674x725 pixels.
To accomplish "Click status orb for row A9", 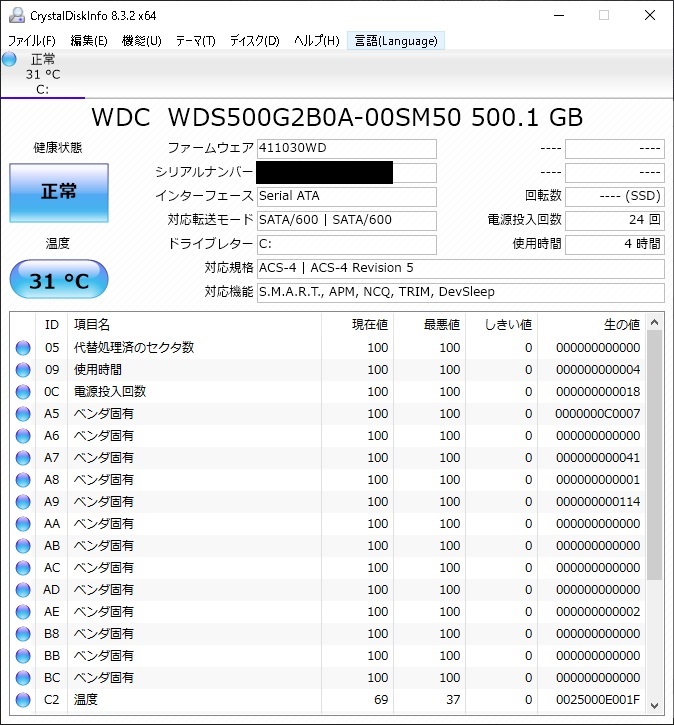I will pyautogui.click(x=23, y=502).
